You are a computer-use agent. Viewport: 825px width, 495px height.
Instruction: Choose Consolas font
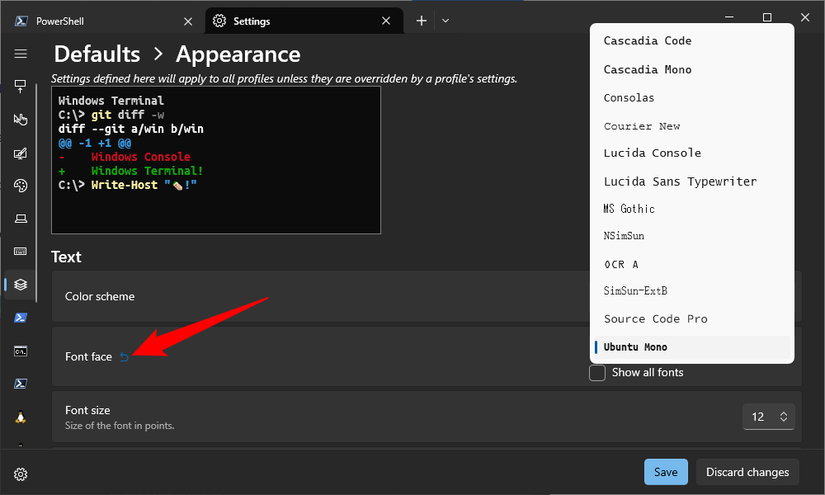coord(692,98)
